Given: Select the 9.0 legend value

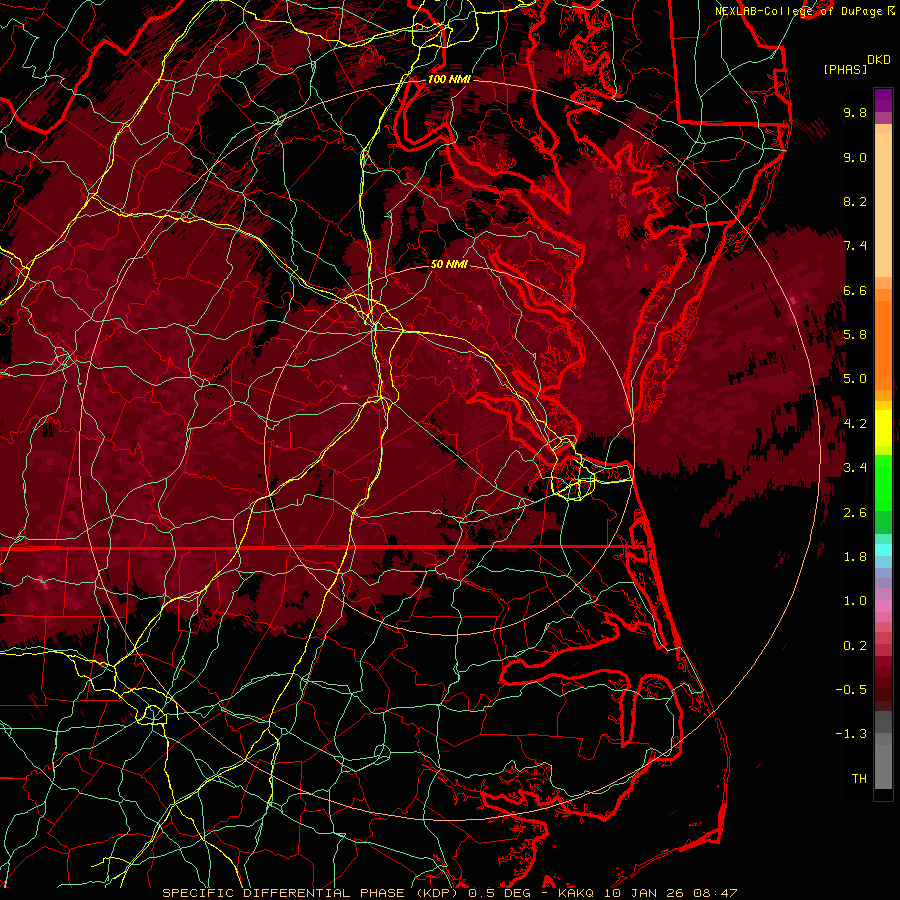Looking at the screenshot, I should click(x=855, y=157).
